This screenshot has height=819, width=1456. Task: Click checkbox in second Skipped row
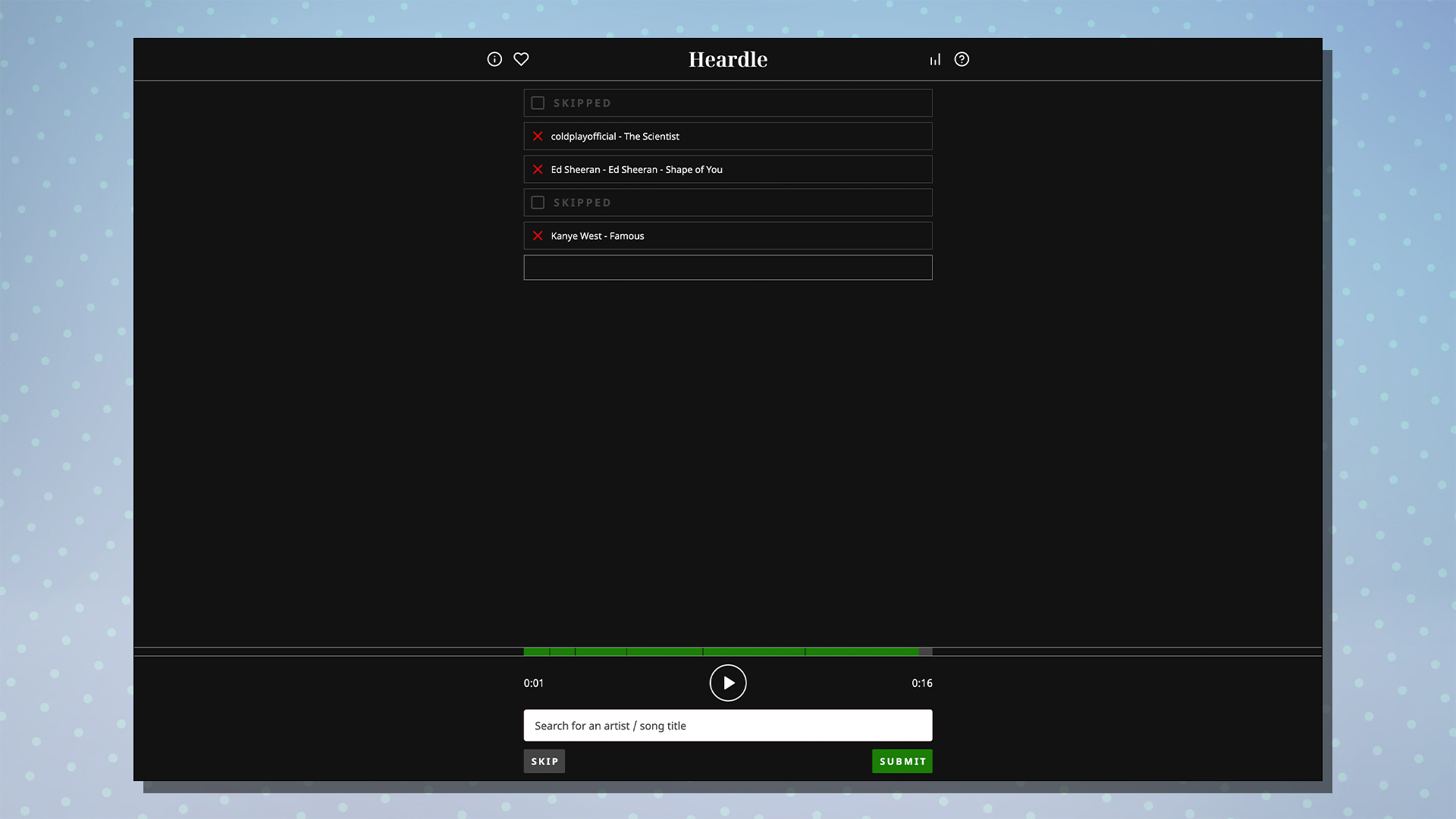[x=538, y=202]
